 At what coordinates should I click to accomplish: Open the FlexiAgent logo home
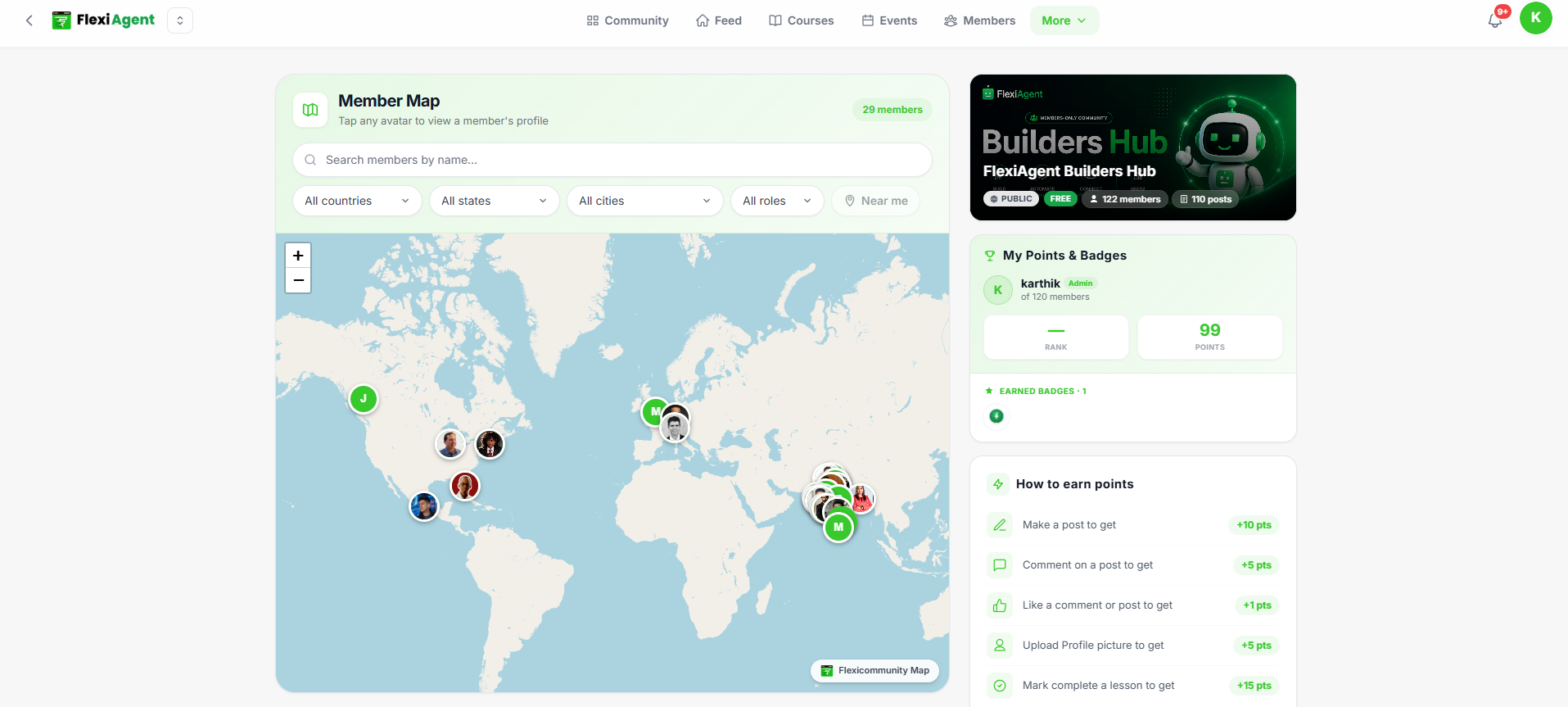click(103, 20)
